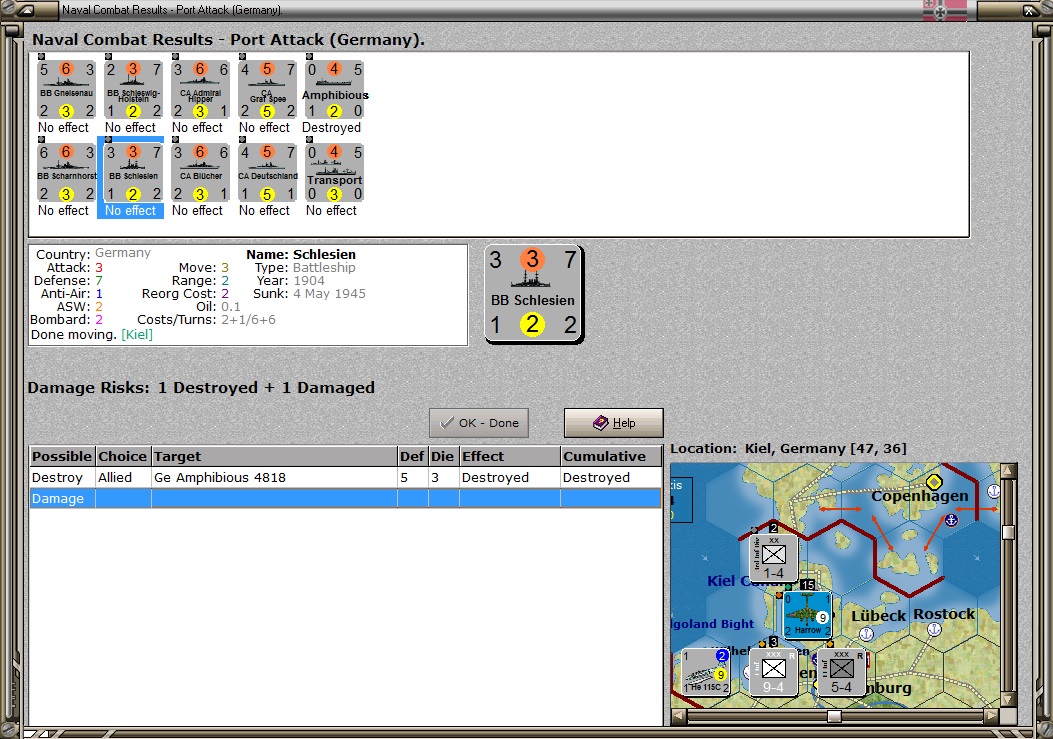Viewport: 1053px width, 739px height.
Task: Select the BB Scharnhorst unit counter
Action: (x=66, y=173)
